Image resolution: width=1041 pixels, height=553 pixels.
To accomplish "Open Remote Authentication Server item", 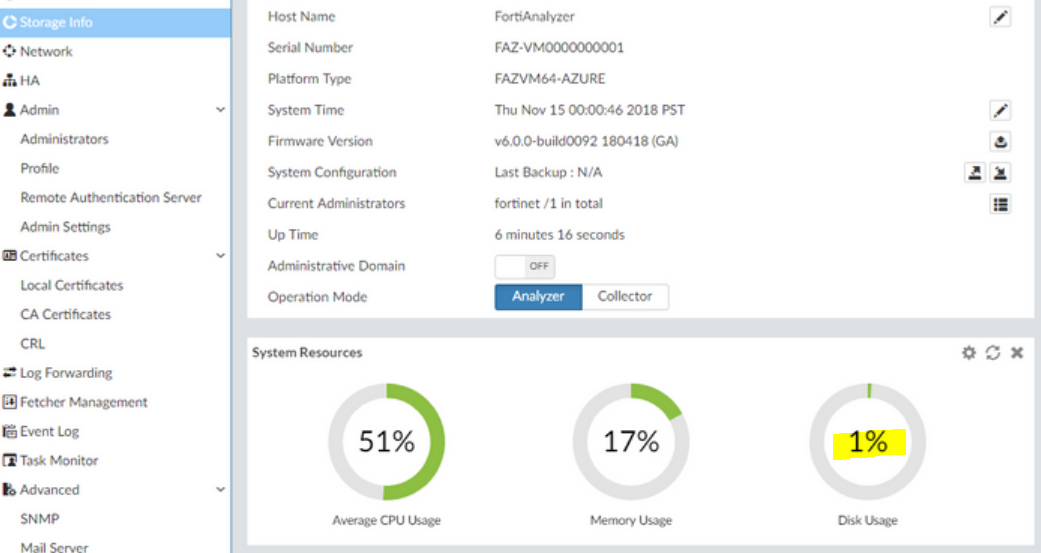I will (x=111, y=197).
